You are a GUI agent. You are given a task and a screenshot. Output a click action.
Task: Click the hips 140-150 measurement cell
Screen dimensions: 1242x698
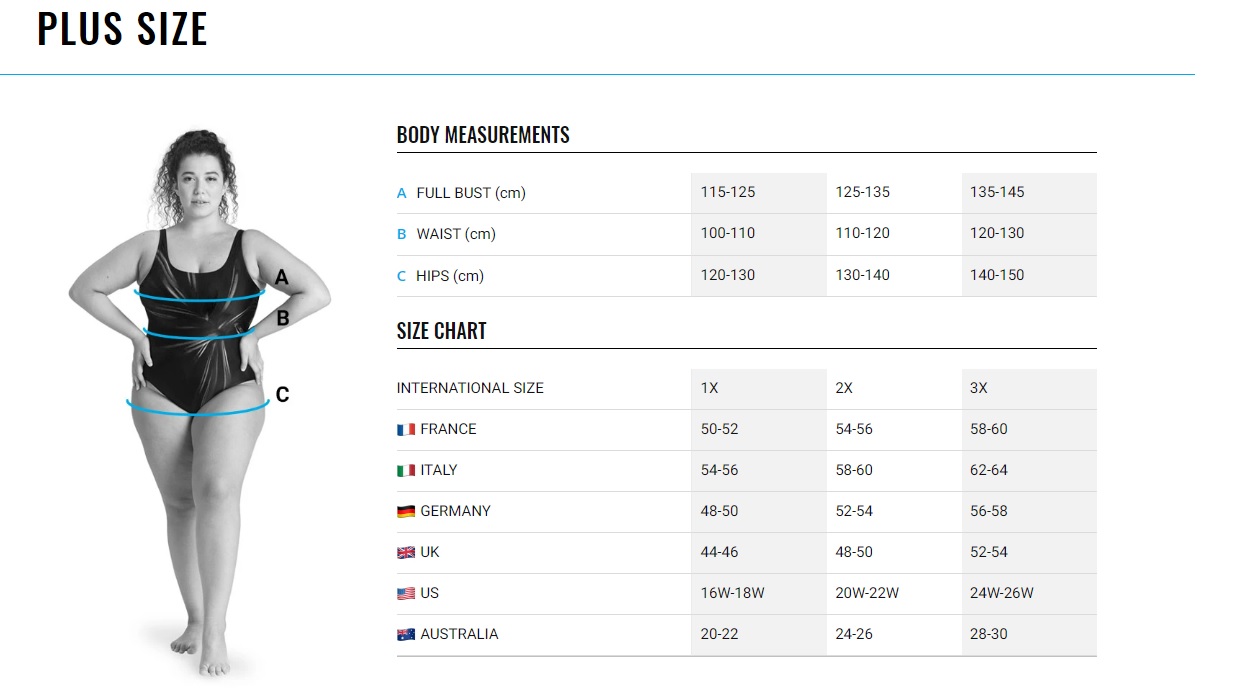(x=1029, y=275)
